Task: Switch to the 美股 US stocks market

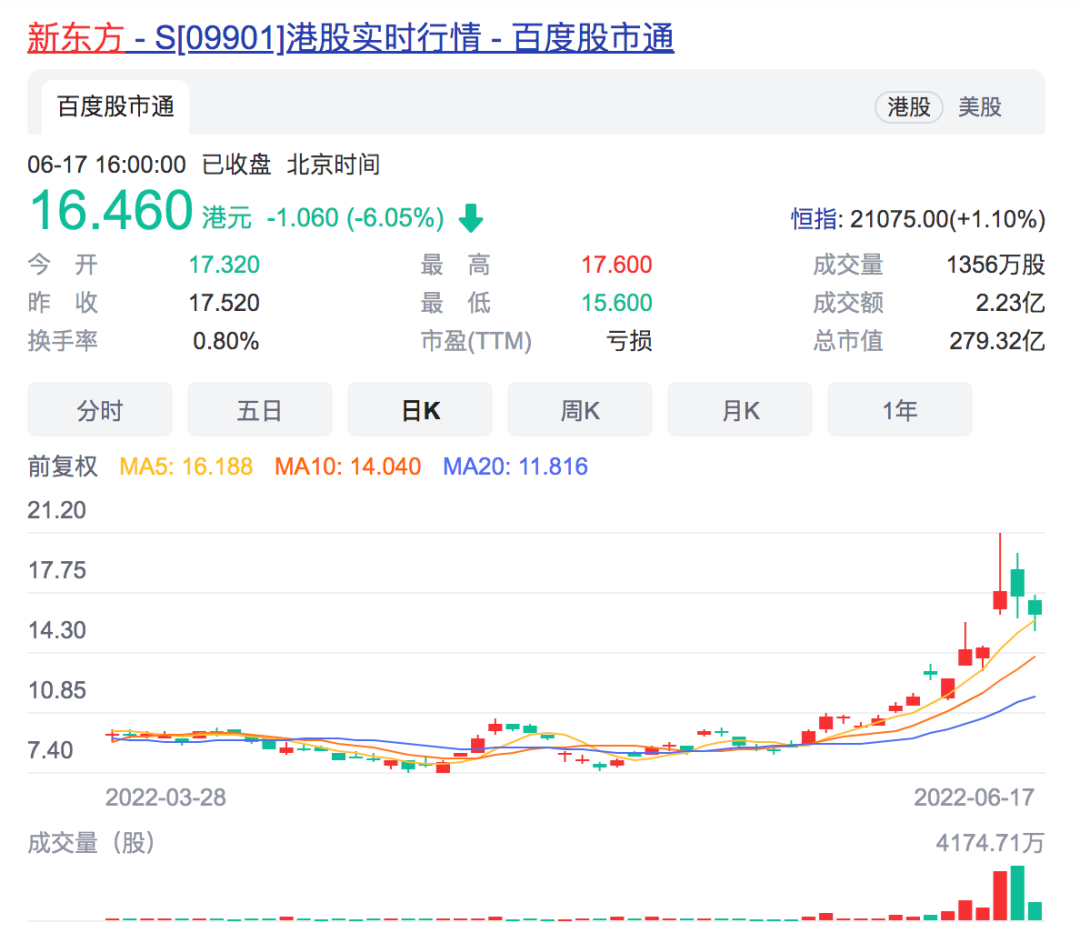Action: coord(981,107)
